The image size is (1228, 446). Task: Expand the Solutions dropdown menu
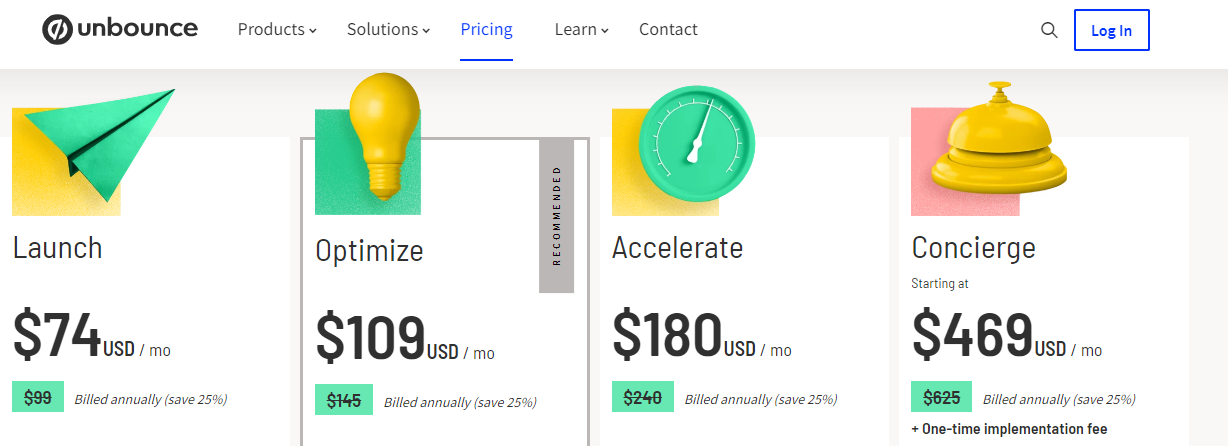388,30
